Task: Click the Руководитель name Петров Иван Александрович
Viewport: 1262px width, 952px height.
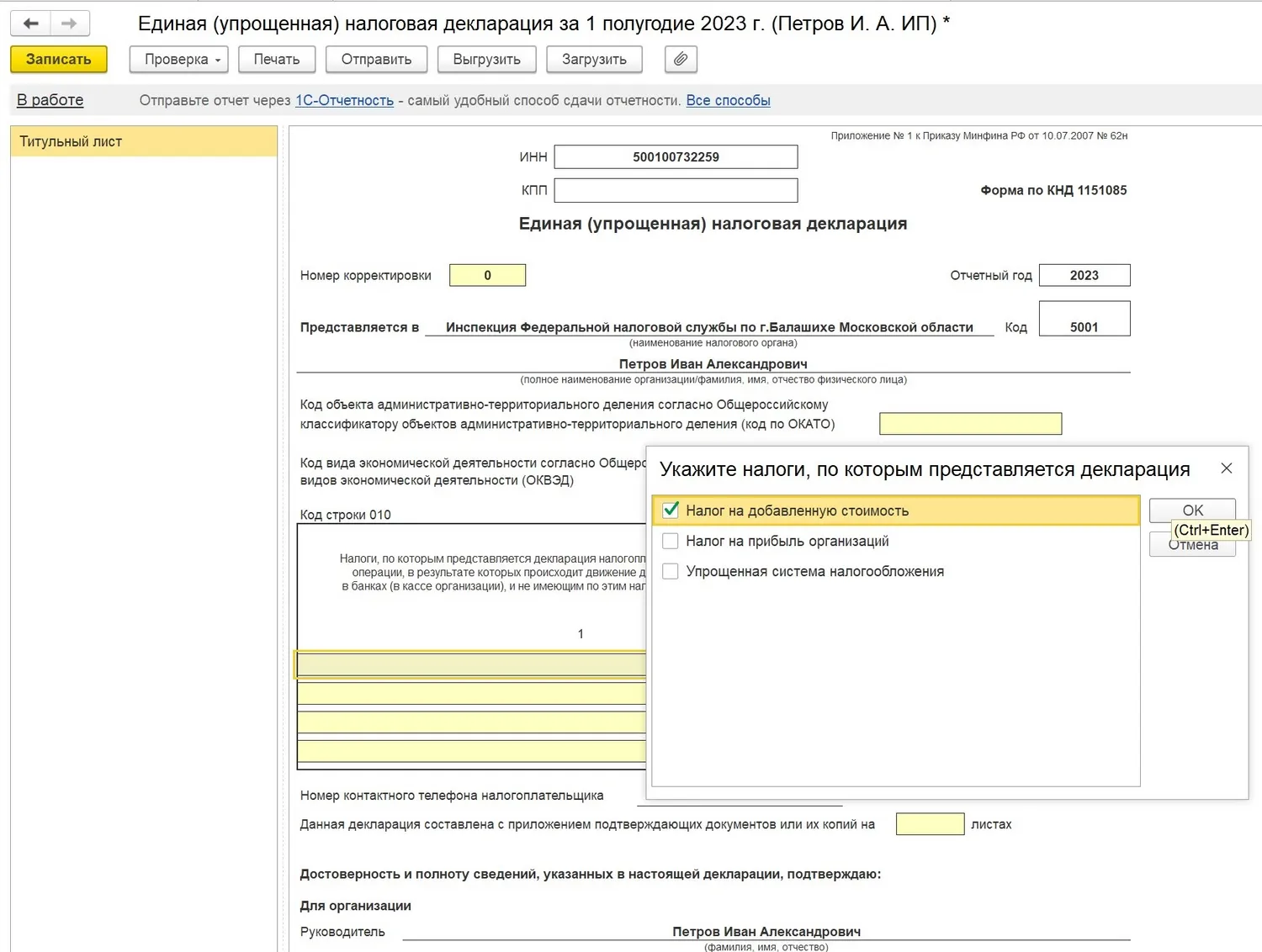Action: pyautogui.click(x=766, y=932)
